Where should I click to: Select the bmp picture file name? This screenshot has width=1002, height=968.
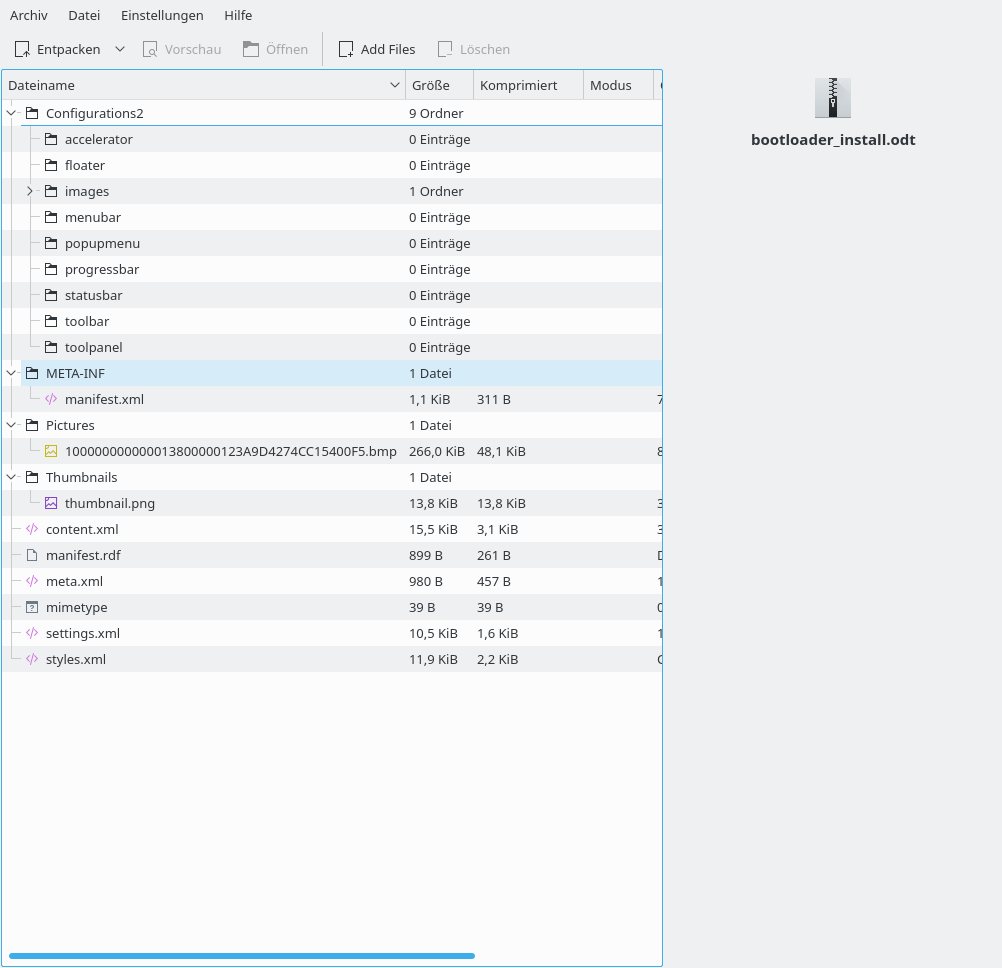231,451
